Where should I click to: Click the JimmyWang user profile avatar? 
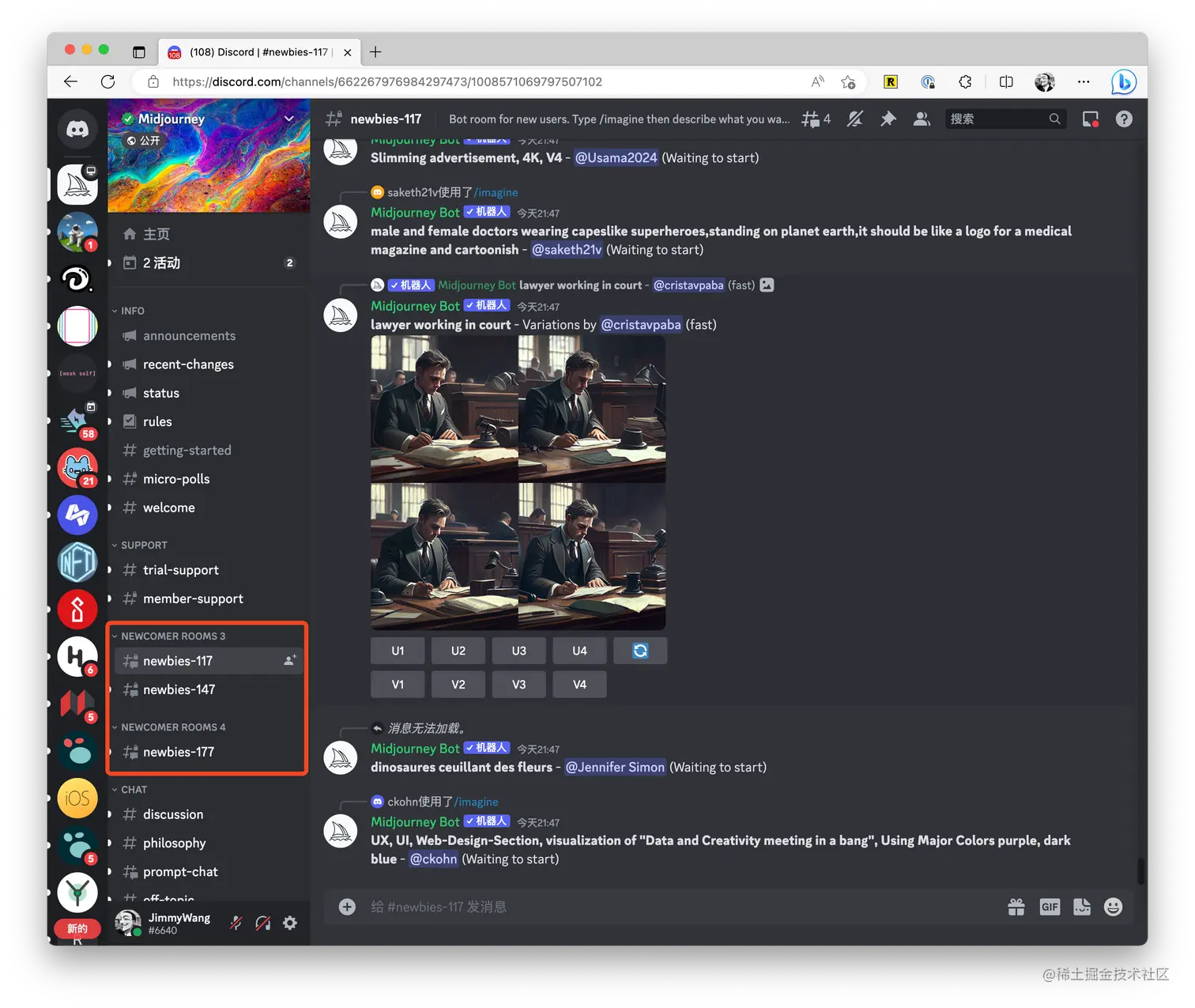[128, 923]
